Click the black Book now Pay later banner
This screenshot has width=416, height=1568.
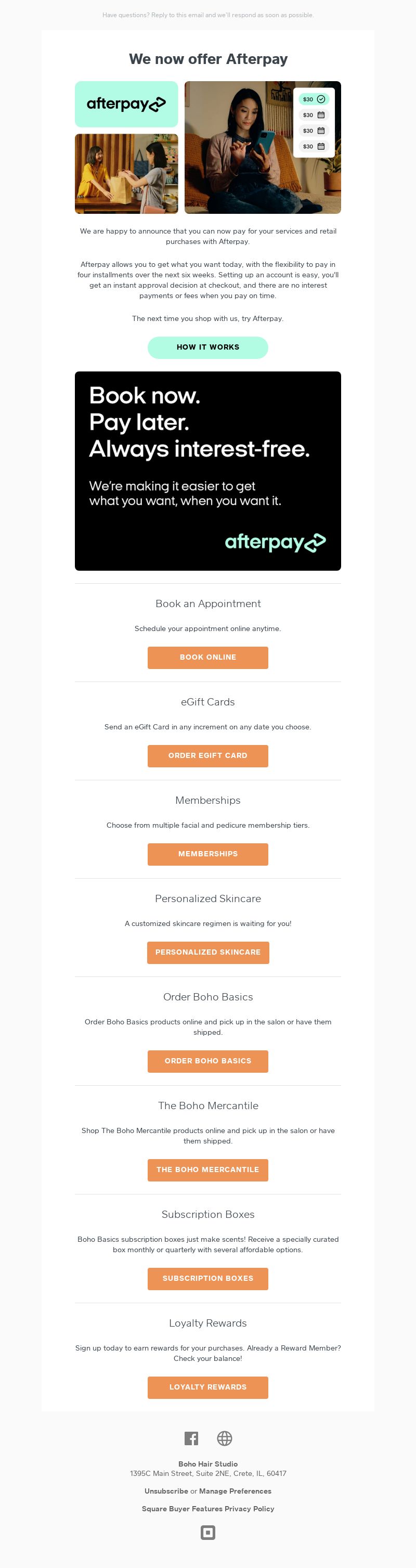pyautogui.click(x=208, y=470)
